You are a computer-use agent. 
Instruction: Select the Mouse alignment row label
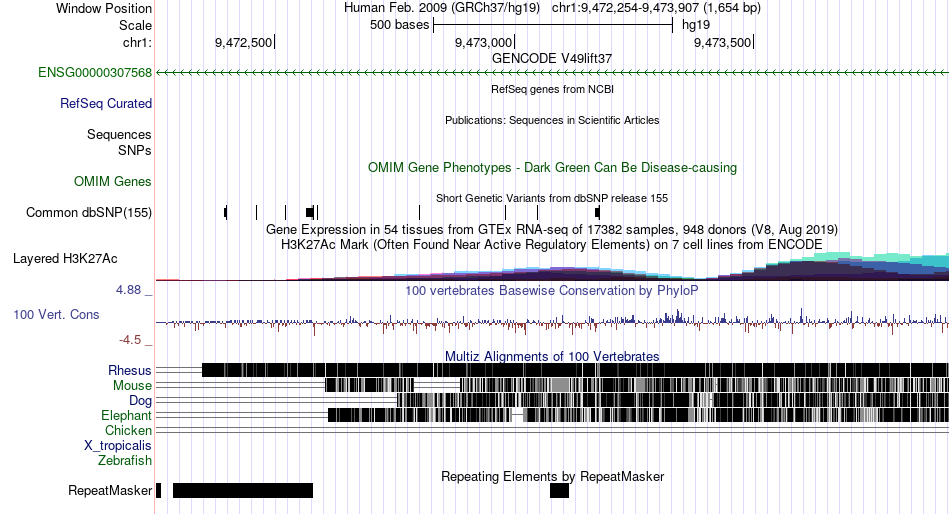point(132,386)
